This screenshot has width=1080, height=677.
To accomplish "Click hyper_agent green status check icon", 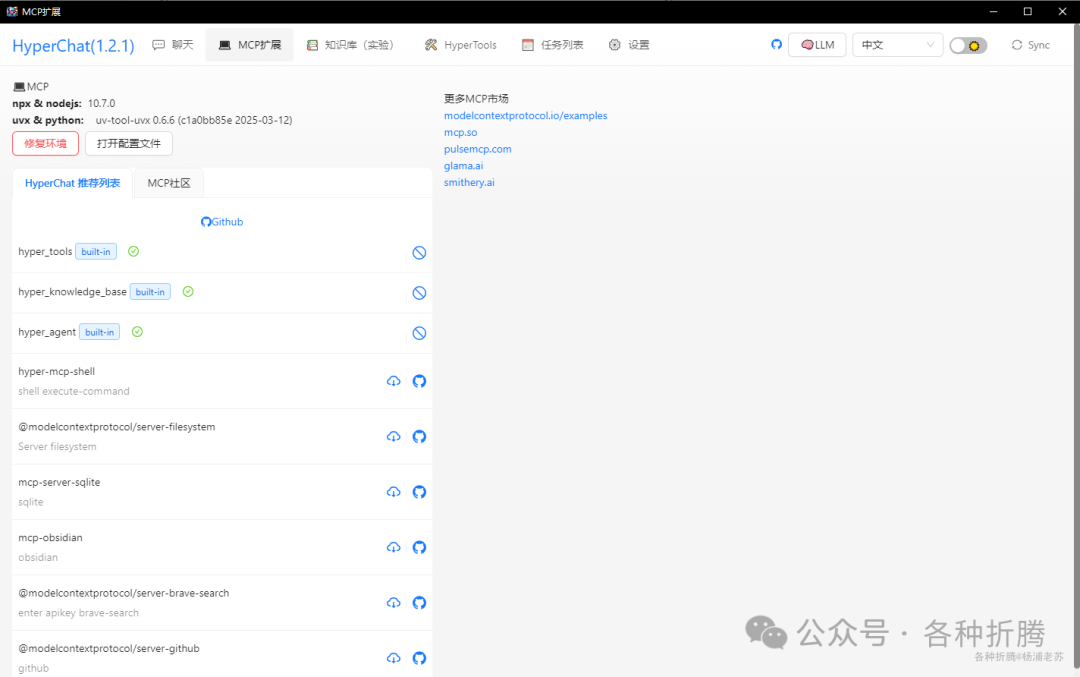I will (x=137, y=332).
